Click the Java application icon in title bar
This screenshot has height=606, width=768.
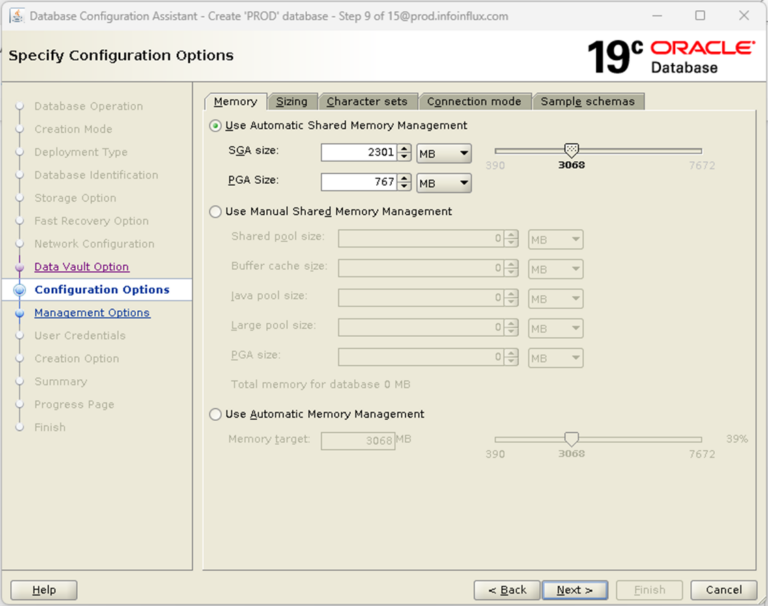pyautogui.click(x=17, y=16)
